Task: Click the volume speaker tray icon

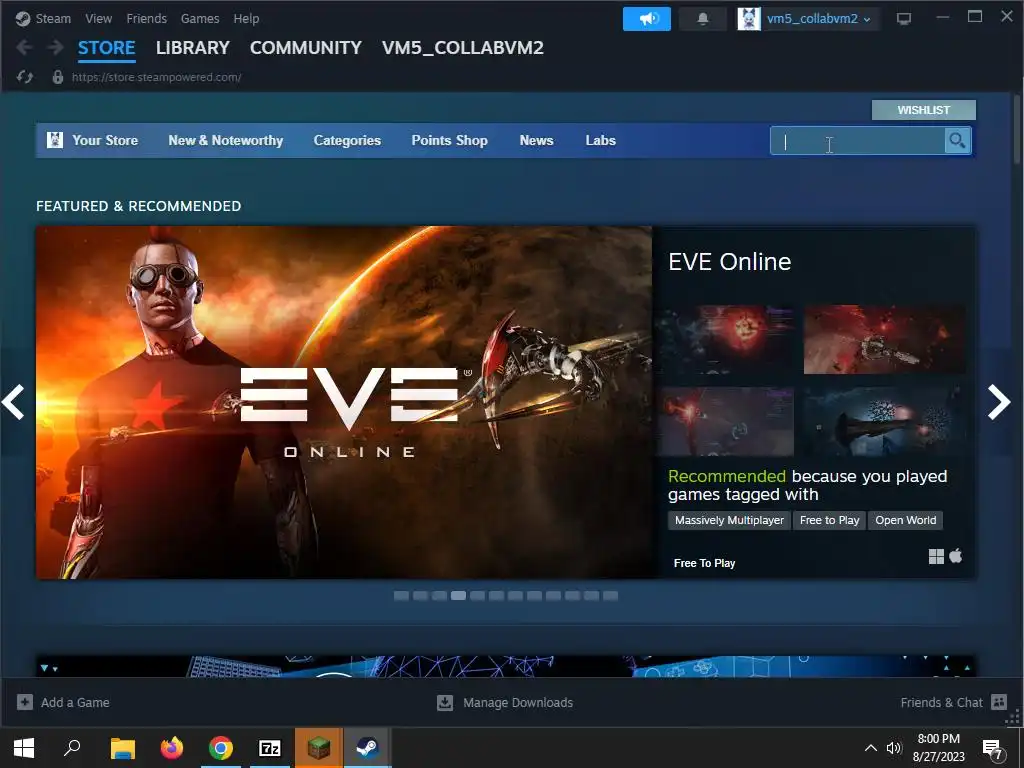Action: 894,748
